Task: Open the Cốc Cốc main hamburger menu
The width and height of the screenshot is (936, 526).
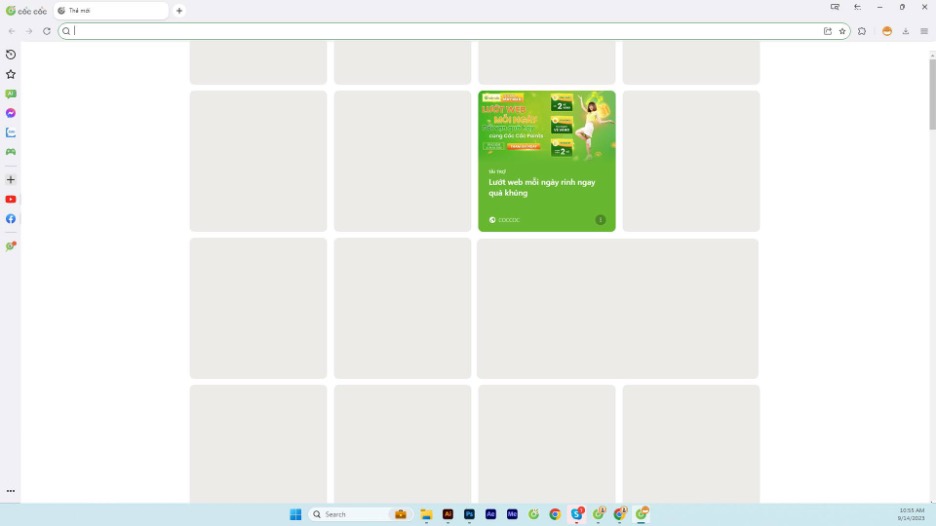Action: click(x=924, y=31)
